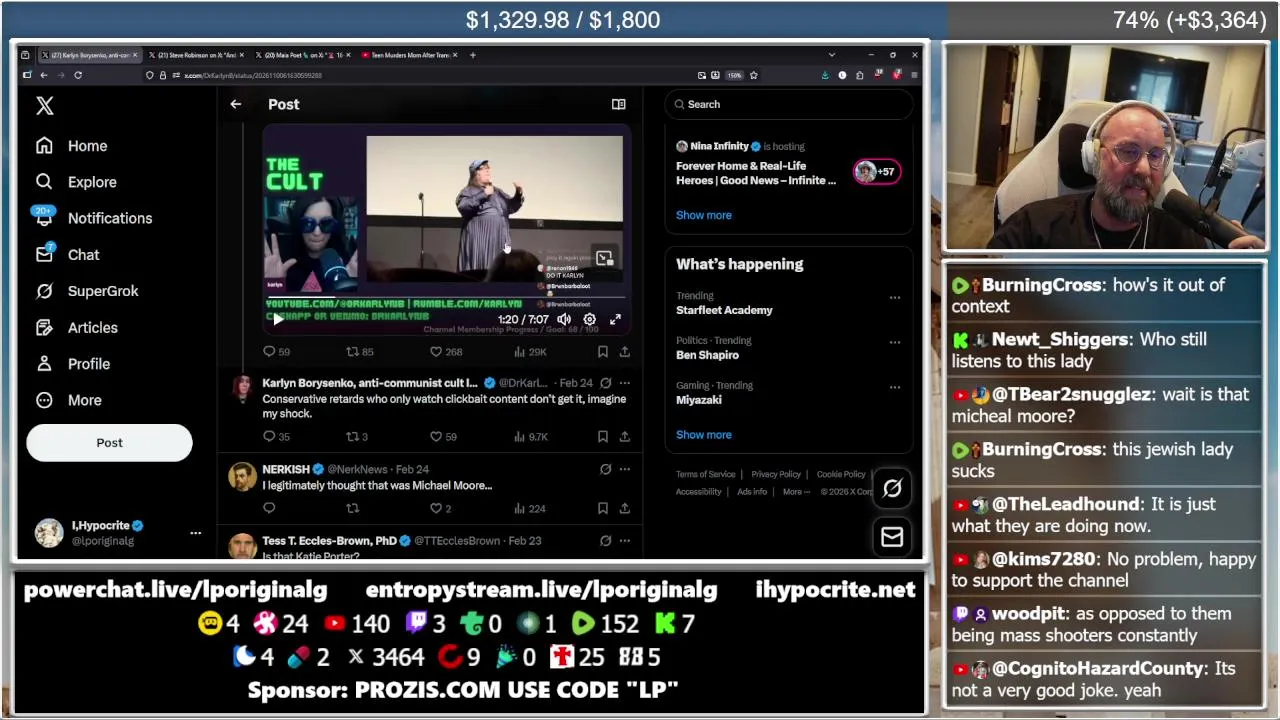Screen dimensions: 1280x720
Task: Join Nina Infinity's space with +57 listeners
Action: [877, 172]
